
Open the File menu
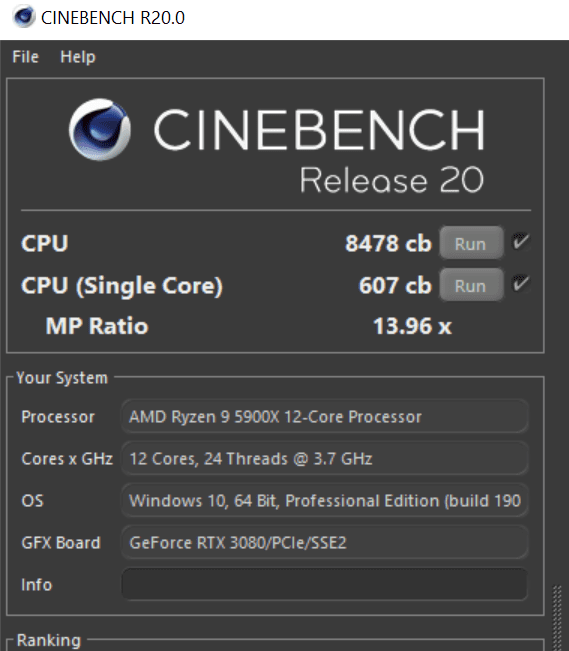pyautogui.click(x=25, y=57)
